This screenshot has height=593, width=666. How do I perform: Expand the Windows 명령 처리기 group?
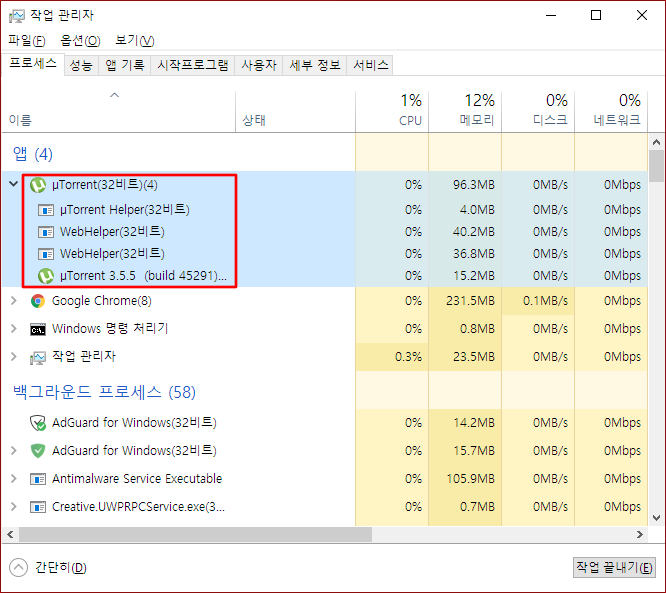pos(14,329)
